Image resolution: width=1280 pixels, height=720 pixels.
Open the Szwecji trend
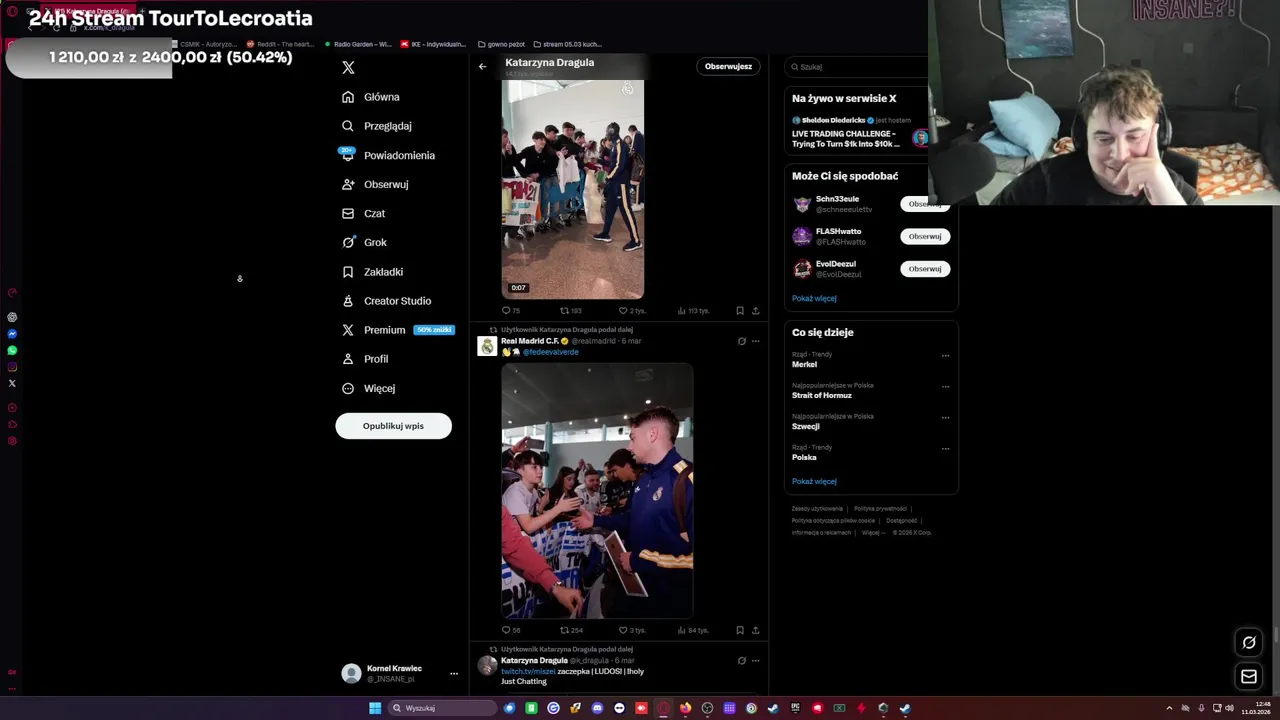pyautogui.click(x=806, y=427)
